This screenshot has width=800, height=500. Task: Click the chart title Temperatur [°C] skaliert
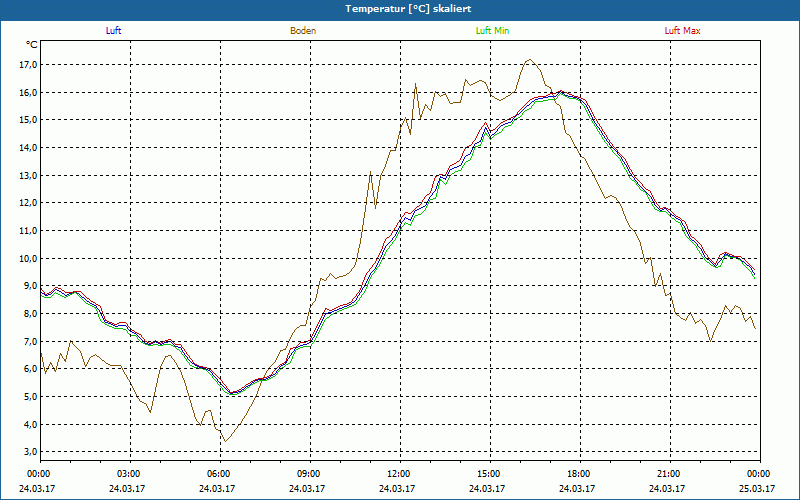click(408, 9)
